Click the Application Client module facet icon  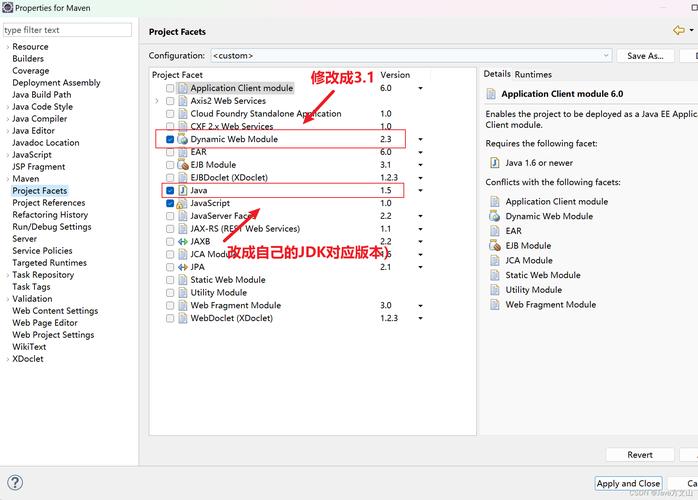tap(183, 88)
